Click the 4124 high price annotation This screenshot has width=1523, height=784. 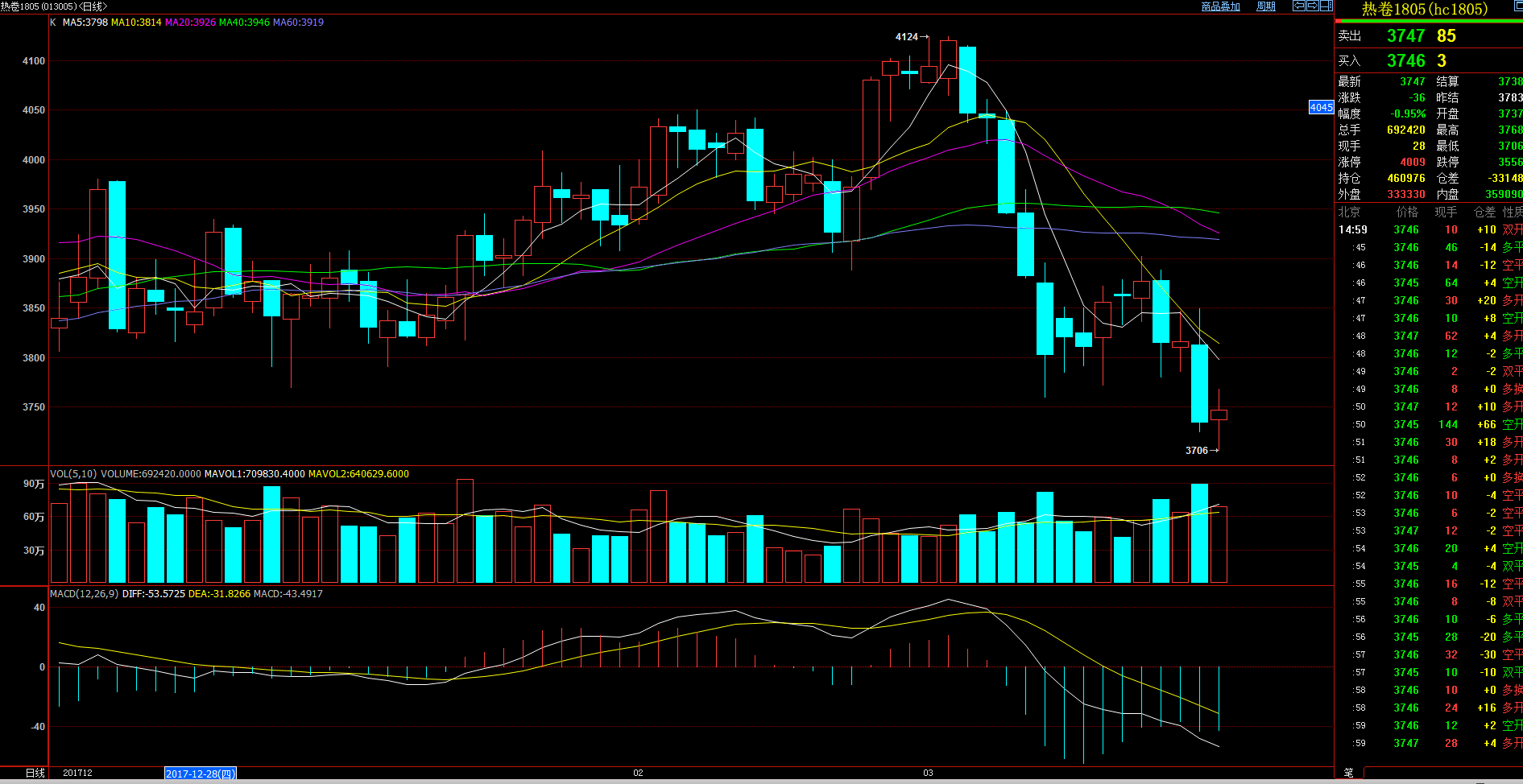pyautogui.click(x=907, y=37)
